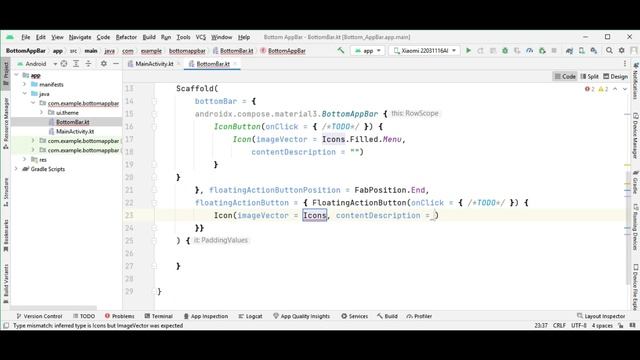The width and height of the screenshot is (640, 360).
Task: Click Select Opened File target icon
Action: 64,64
